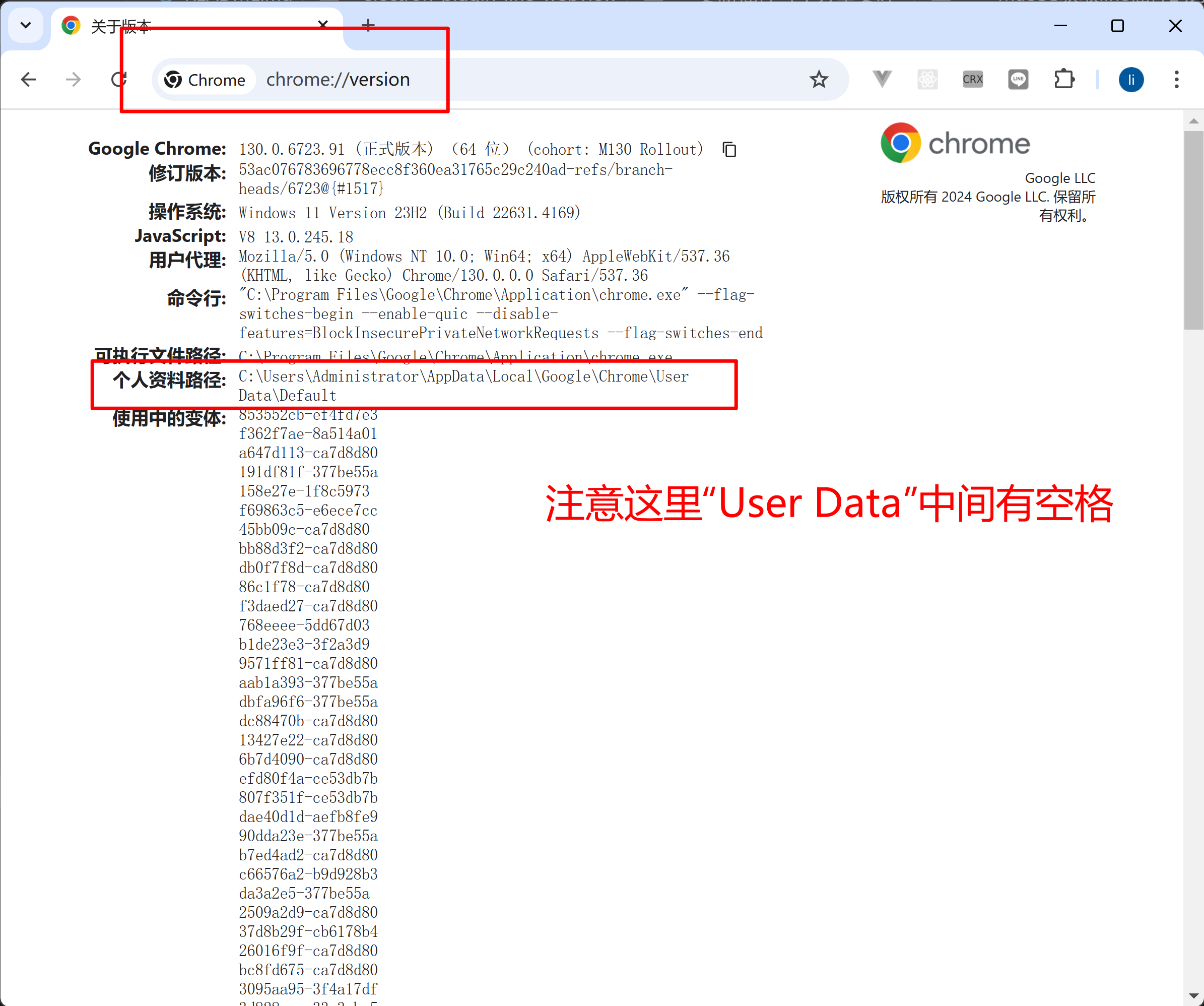Click variation efd80f4a-ce53db7b
Screen dimensions: 1204x1006
[308, 779]
